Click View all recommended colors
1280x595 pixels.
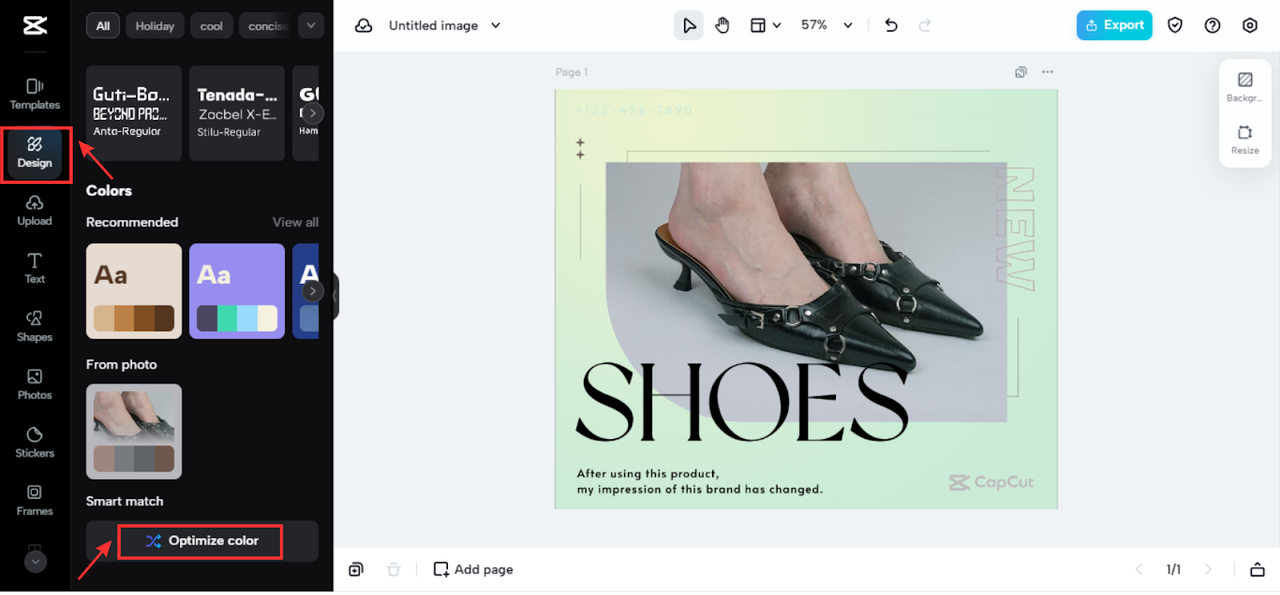tap(296, 222)
